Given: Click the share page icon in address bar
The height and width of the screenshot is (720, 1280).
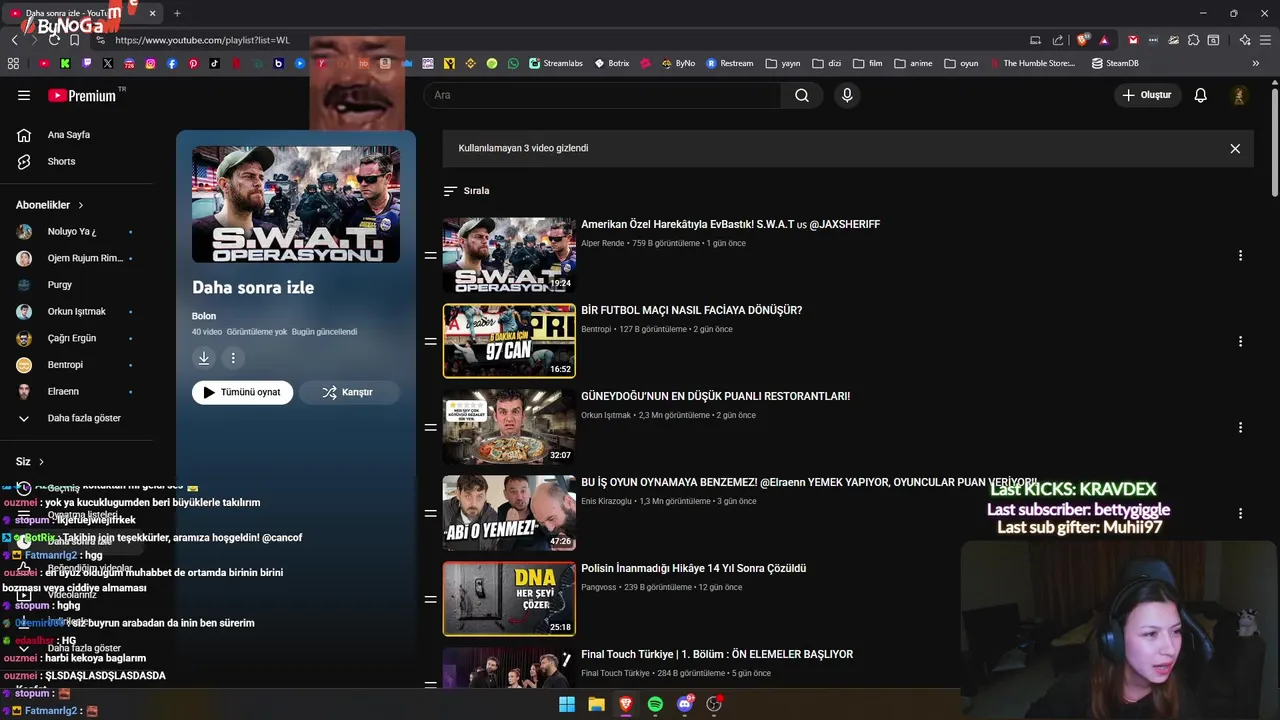Looking at the screenshot, I should [1058, 40].
